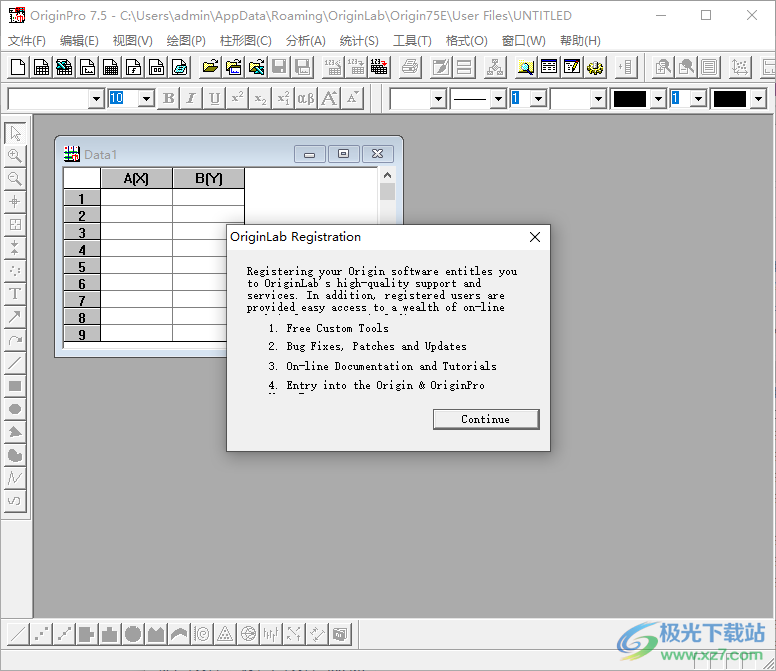Click the New Graph toolbar icon
The height and width of the screenshot is (671, 776).
coord(88,67)
